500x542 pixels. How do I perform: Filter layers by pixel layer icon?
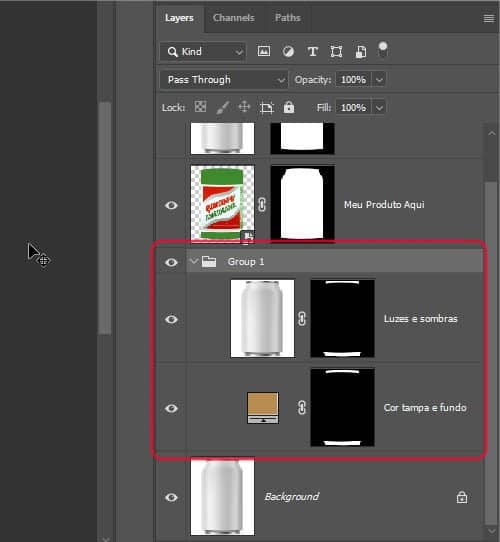pos(264,52)
